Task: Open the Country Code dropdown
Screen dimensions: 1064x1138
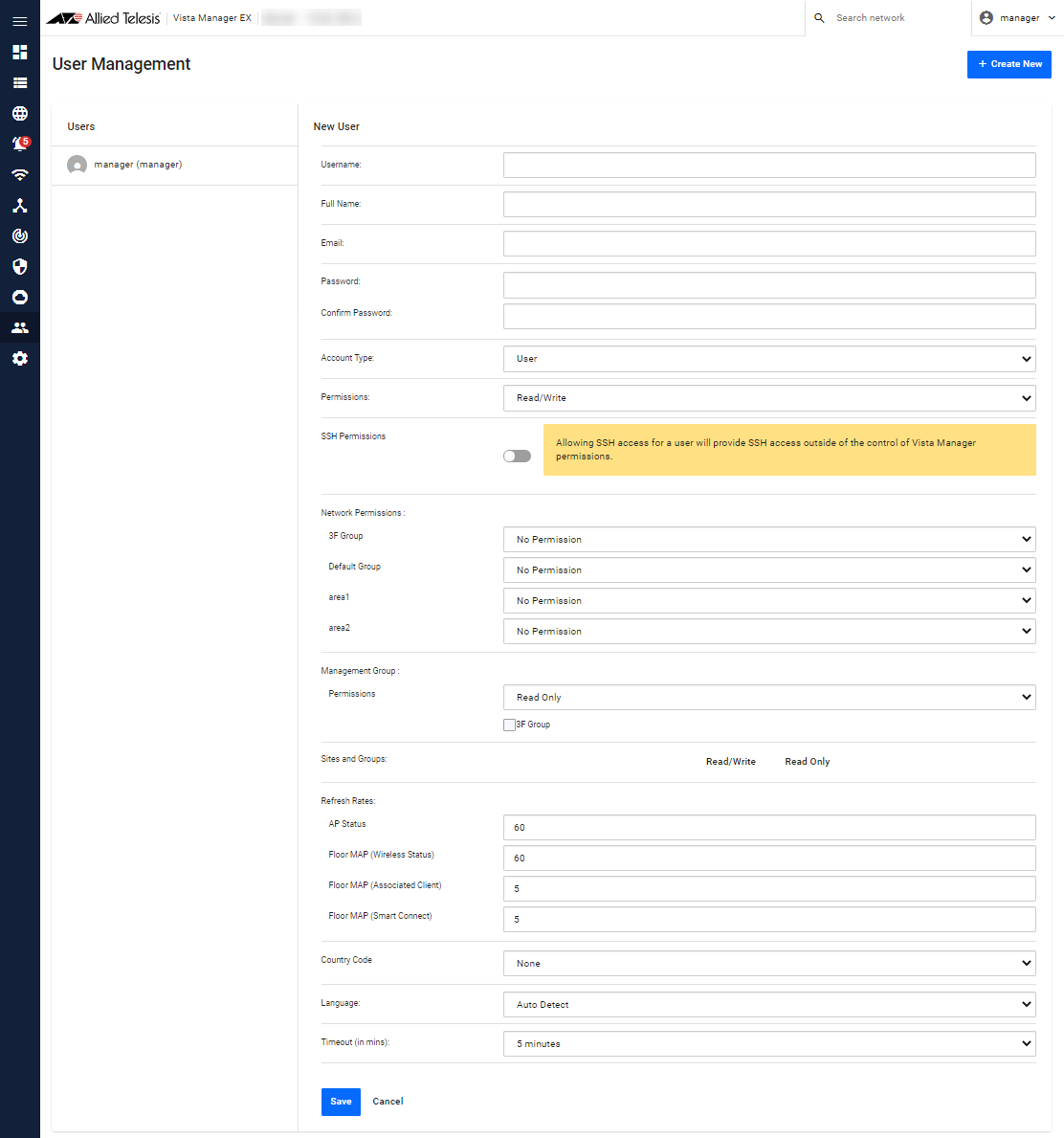Action: [768, 964]
